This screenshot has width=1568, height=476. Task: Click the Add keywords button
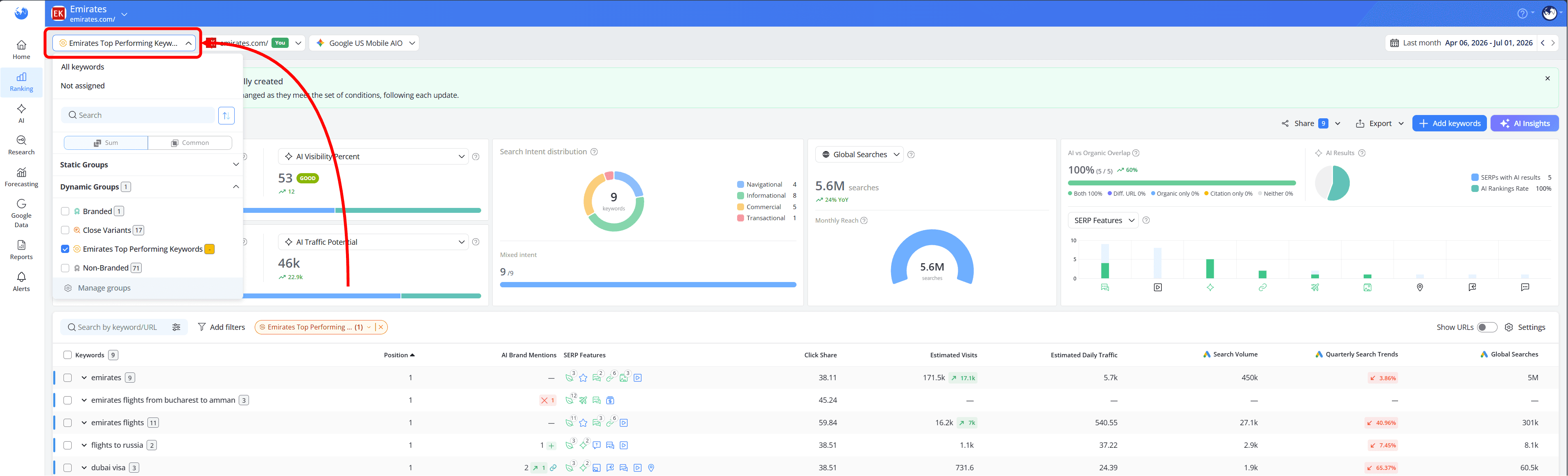1449,124
